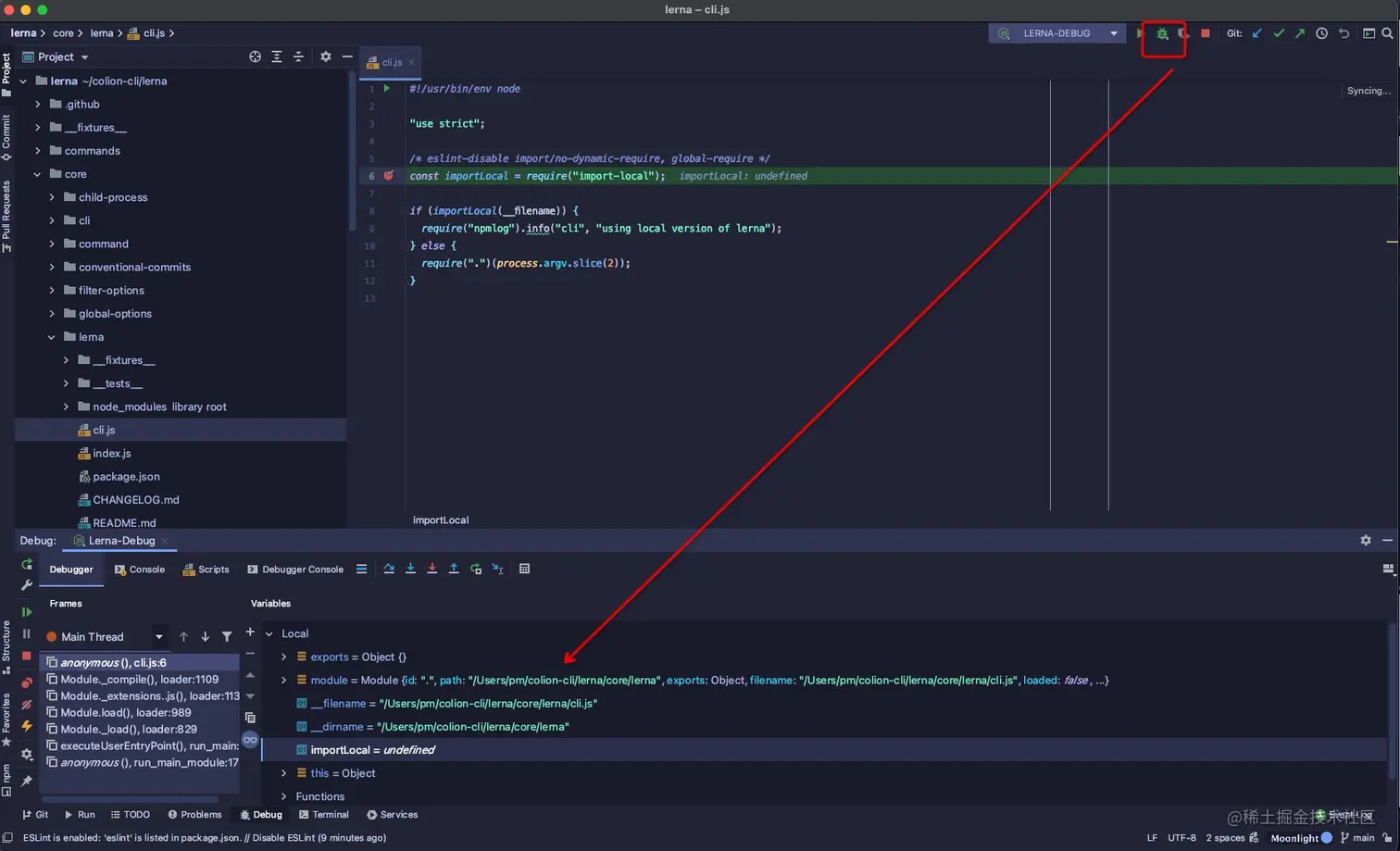Image resolution: width=1400 pixels, height=851 pixels.
Task: Switch to the Console tab
Action: (x=139, y=569)
